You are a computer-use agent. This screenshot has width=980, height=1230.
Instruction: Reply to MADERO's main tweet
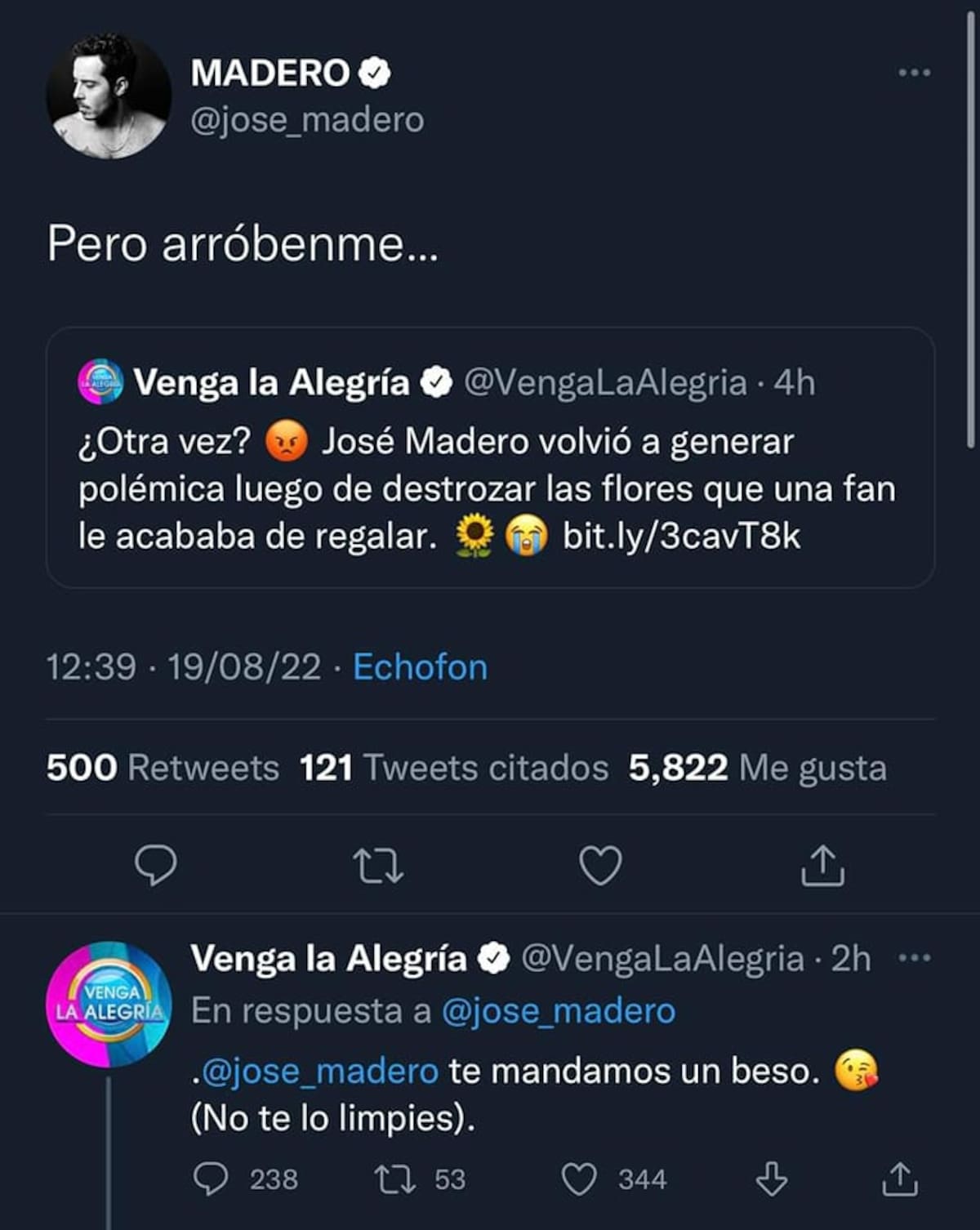(x=155, y=865)
